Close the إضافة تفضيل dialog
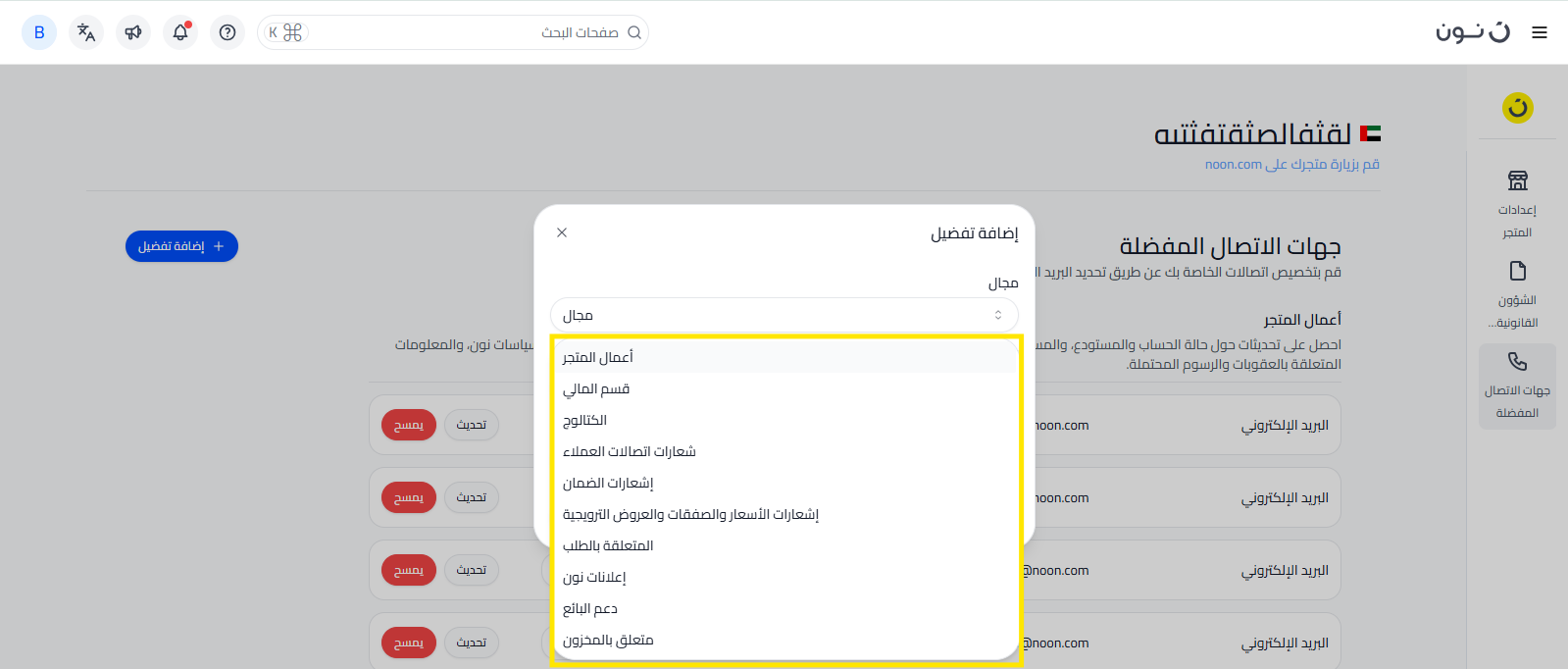The height and width of the screenshot is (669, 1568). [x=562, y=232]
